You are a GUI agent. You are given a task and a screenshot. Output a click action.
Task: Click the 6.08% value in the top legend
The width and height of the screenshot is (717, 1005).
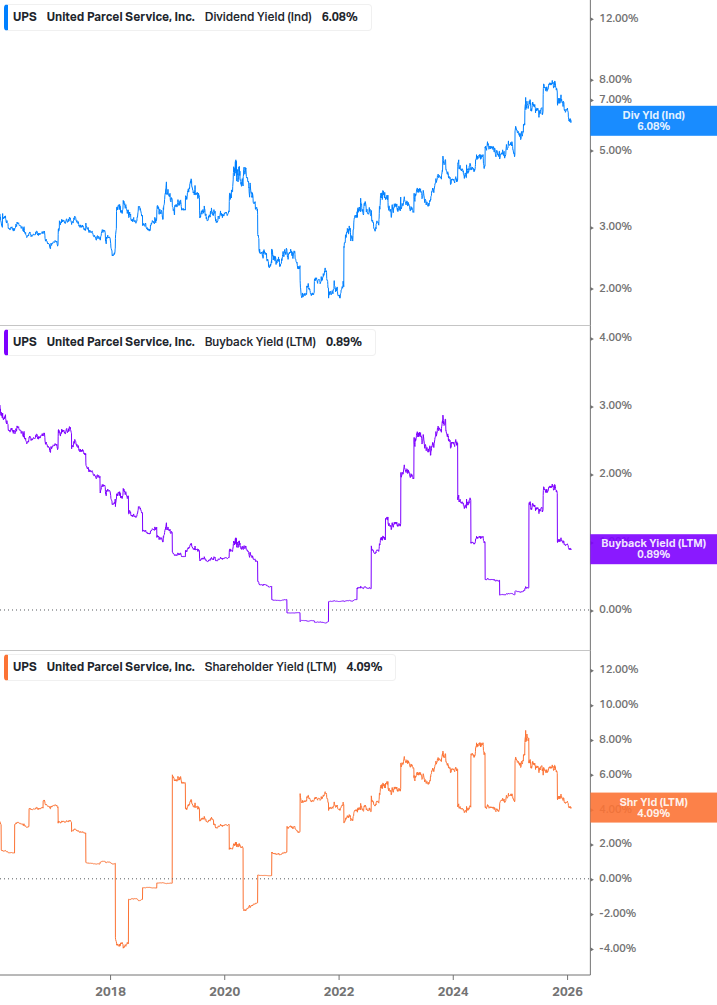click(x=340, y=17)
